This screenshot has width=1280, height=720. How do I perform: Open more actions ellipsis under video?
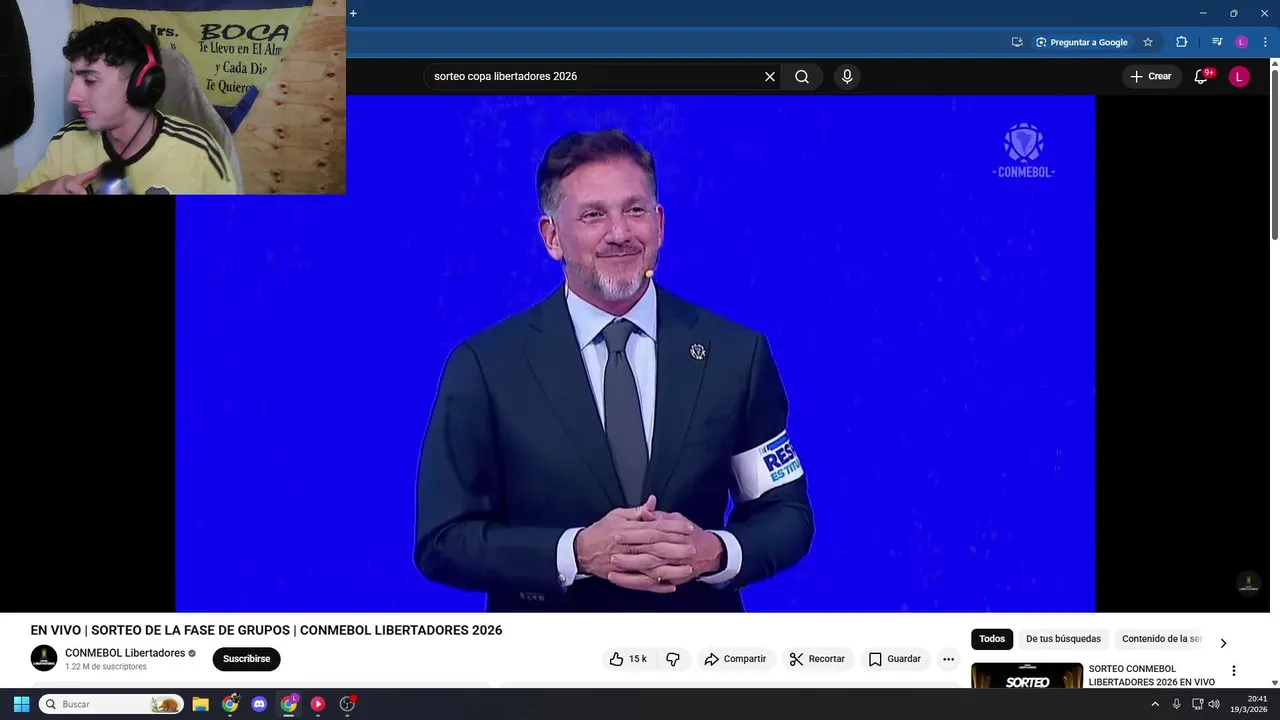click(948, 659)
